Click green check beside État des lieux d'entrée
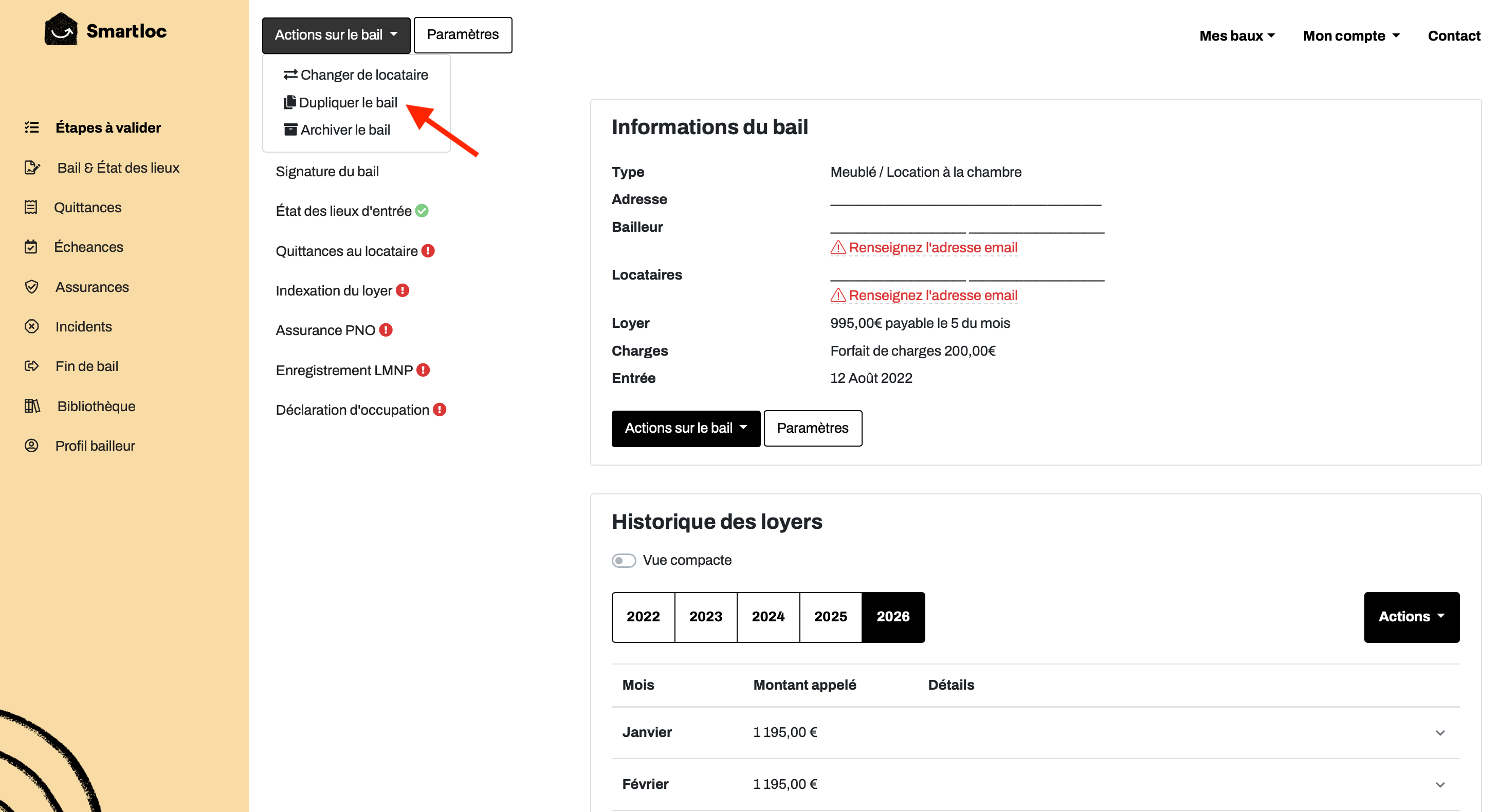 point(423,211)
